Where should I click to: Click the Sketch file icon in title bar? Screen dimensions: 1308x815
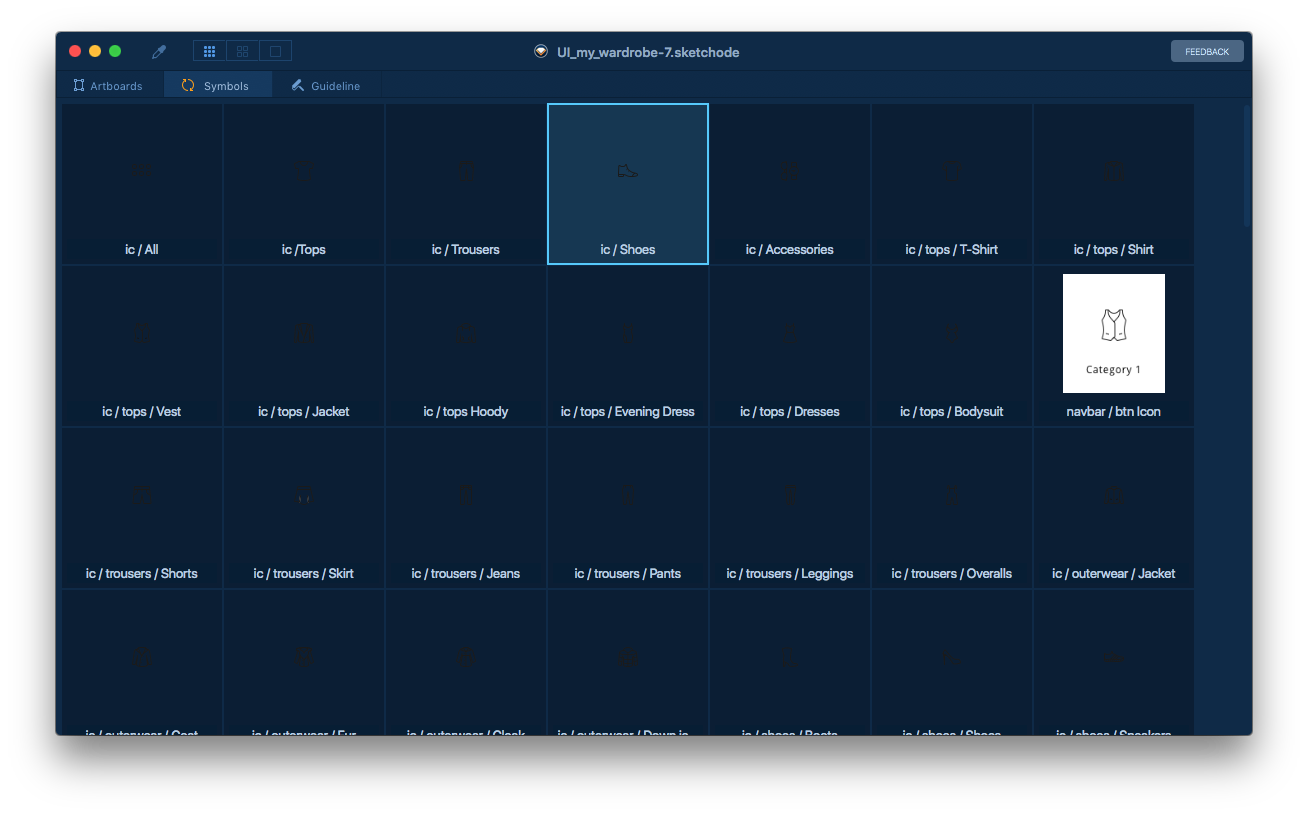pos(541,52)
